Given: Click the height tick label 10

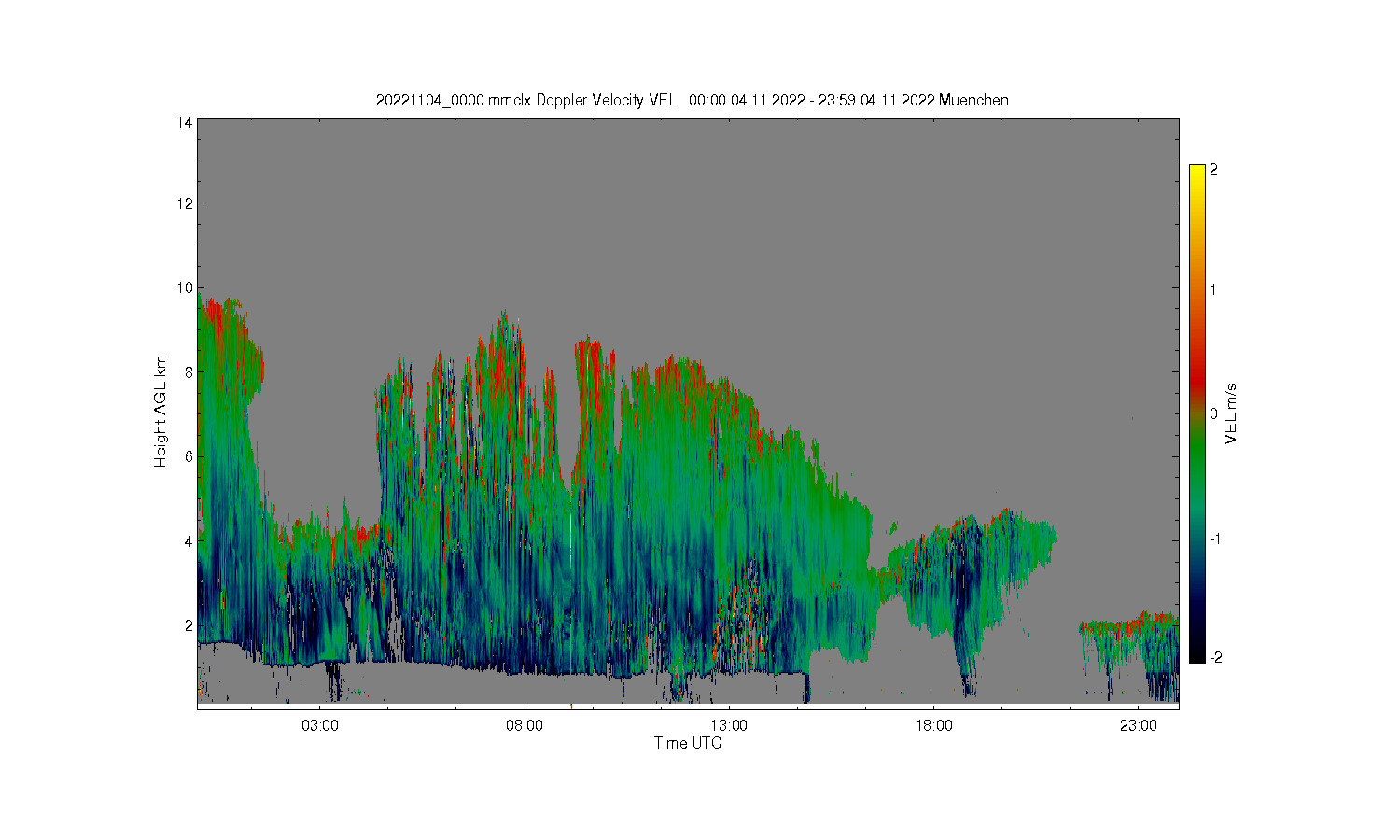Looking at the screenshot, I should click(x=186, y=287).
